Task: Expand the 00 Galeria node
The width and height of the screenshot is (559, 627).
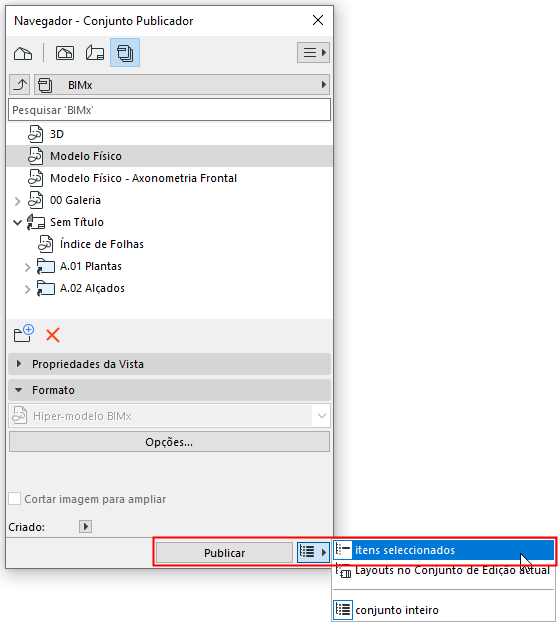Action: 17,201
